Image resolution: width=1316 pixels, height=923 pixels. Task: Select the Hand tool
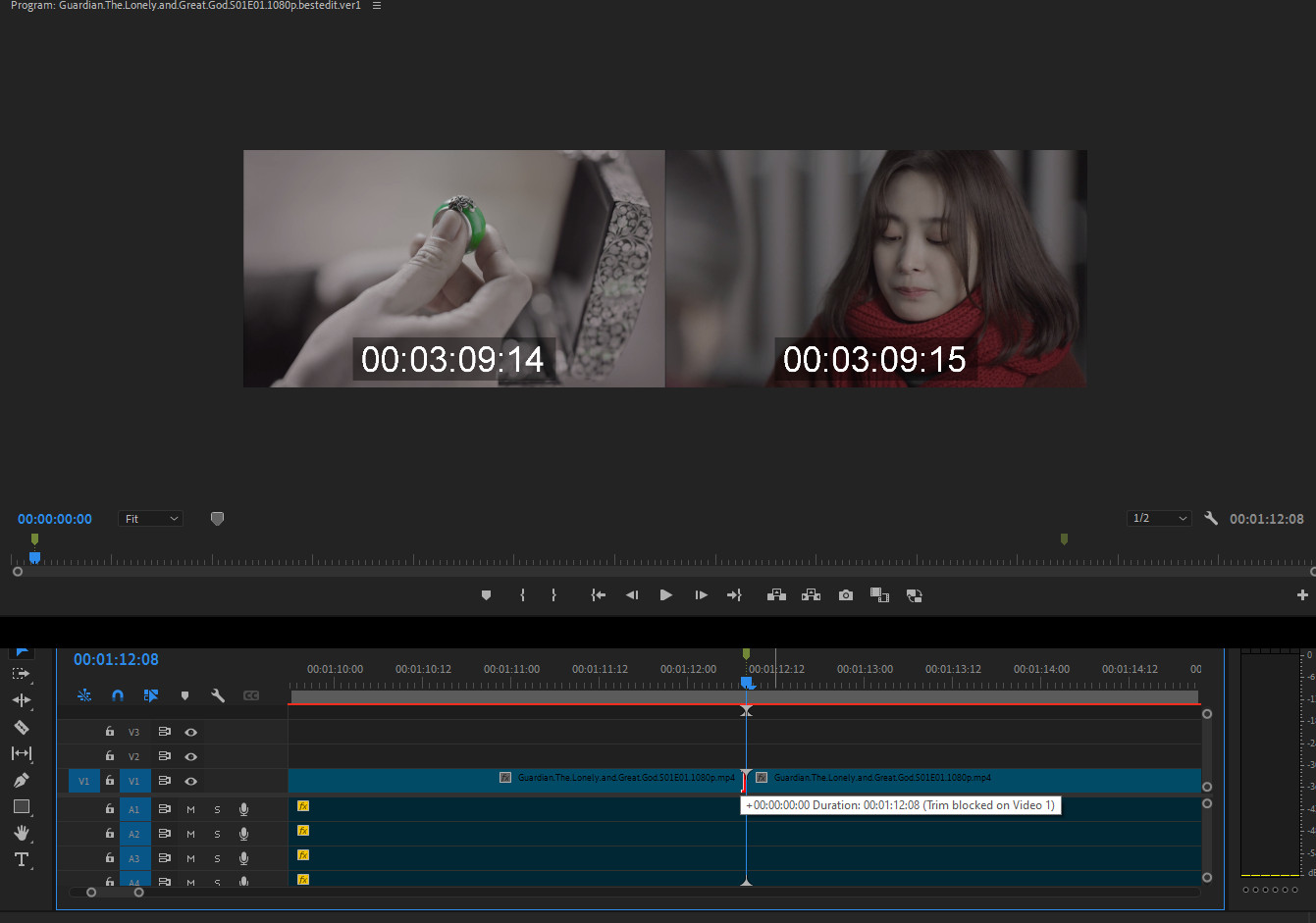[x=22, y=833]
